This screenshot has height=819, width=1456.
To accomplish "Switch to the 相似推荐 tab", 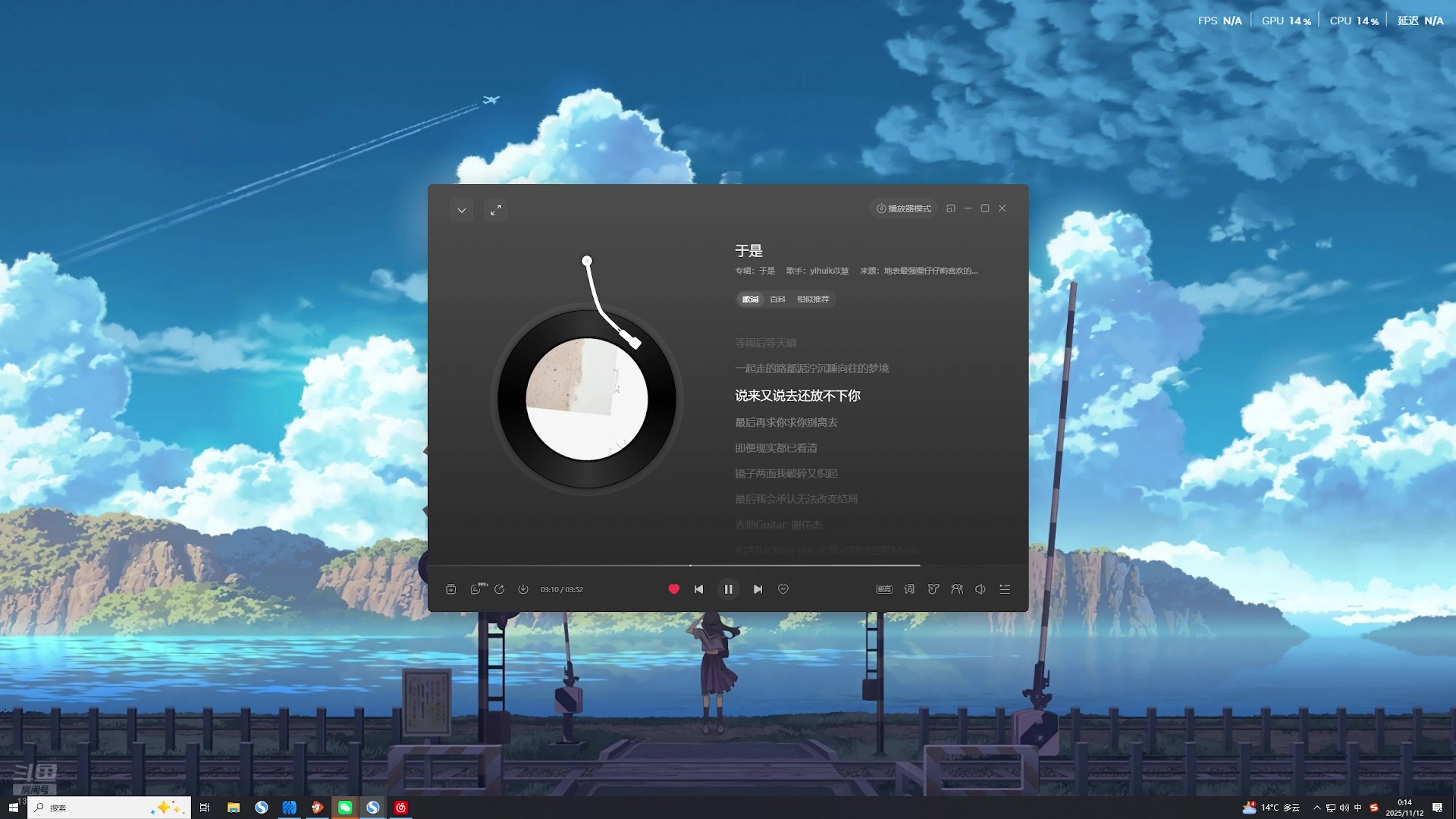I will coord(813,300).
